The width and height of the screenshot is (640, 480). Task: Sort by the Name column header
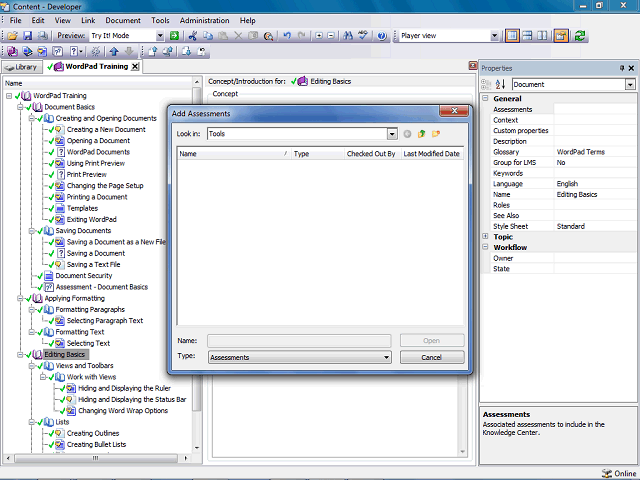point(234,154)
